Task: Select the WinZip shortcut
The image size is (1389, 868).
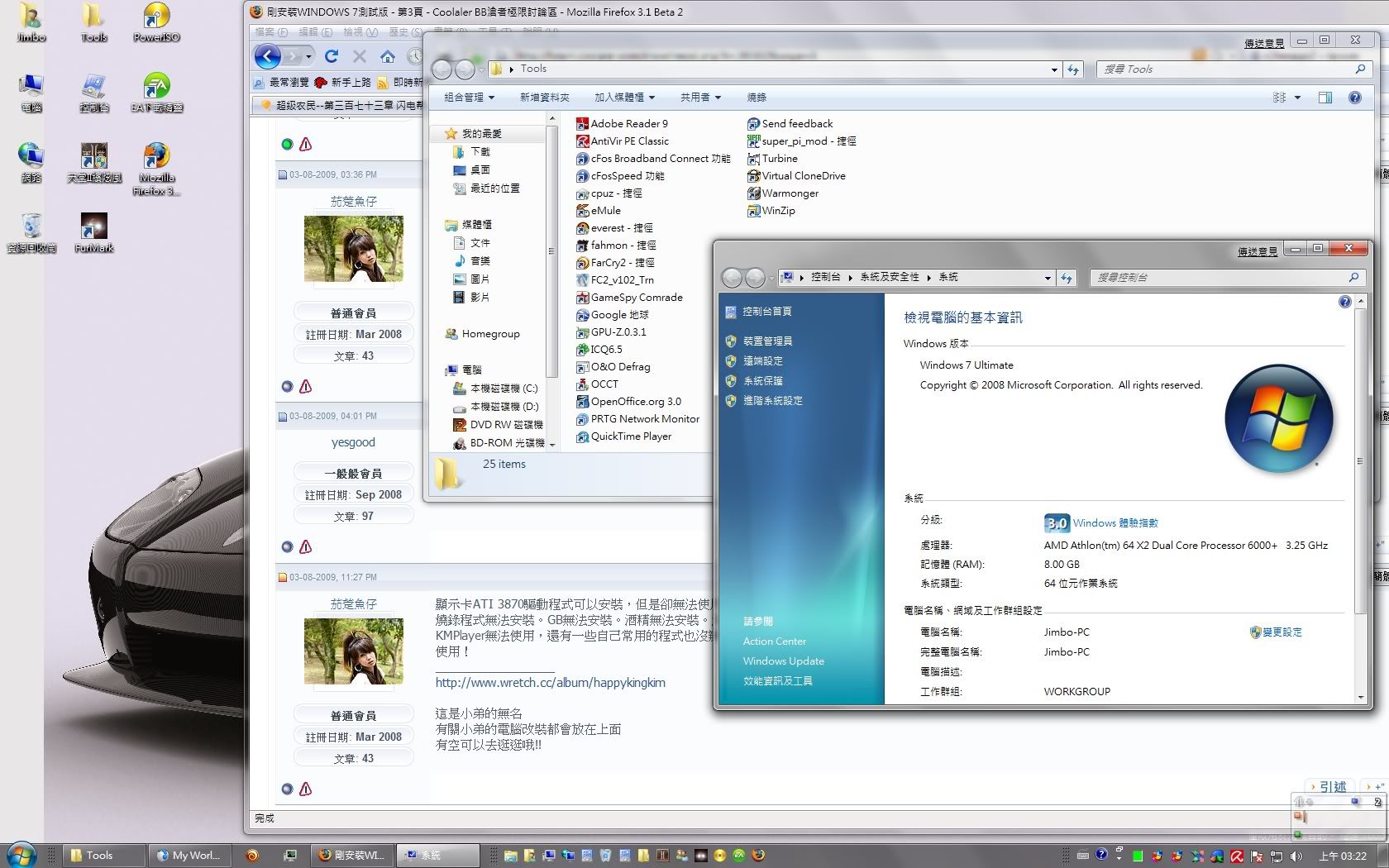Action: coord(771,210)
